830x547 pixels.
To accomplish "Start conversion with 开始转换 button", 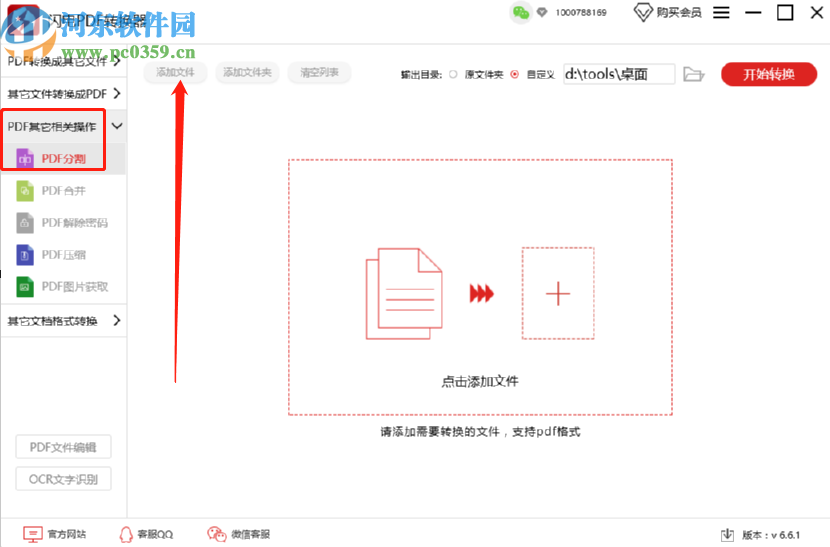I will 769,74.
